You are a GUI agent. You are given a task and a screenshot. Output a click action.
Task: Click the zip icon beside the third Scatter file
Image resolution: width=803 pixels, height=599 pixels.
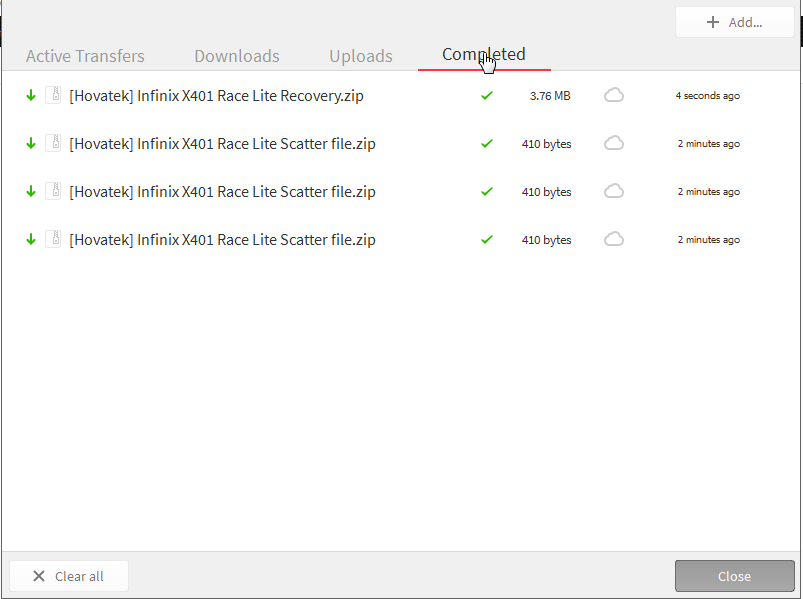(x=53, y=191)
